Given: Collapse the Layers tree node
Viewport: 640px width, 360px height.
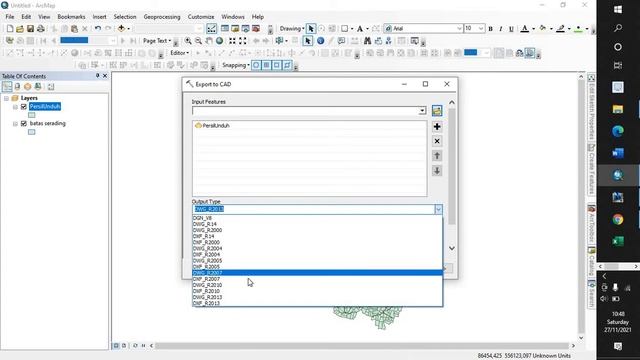Looking at the screenshot, I should pos(7,98).
